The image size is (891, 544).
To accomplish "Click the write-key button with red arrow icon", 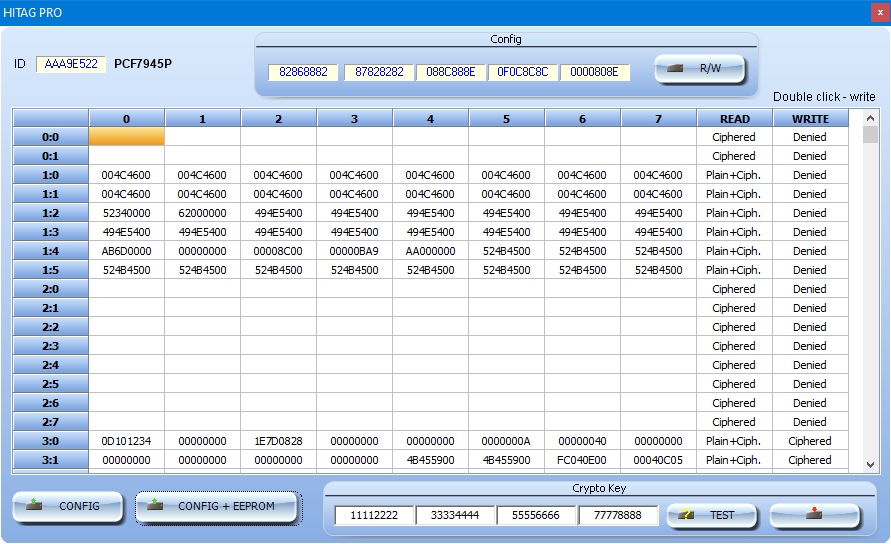I will click(x=814, y=515).
